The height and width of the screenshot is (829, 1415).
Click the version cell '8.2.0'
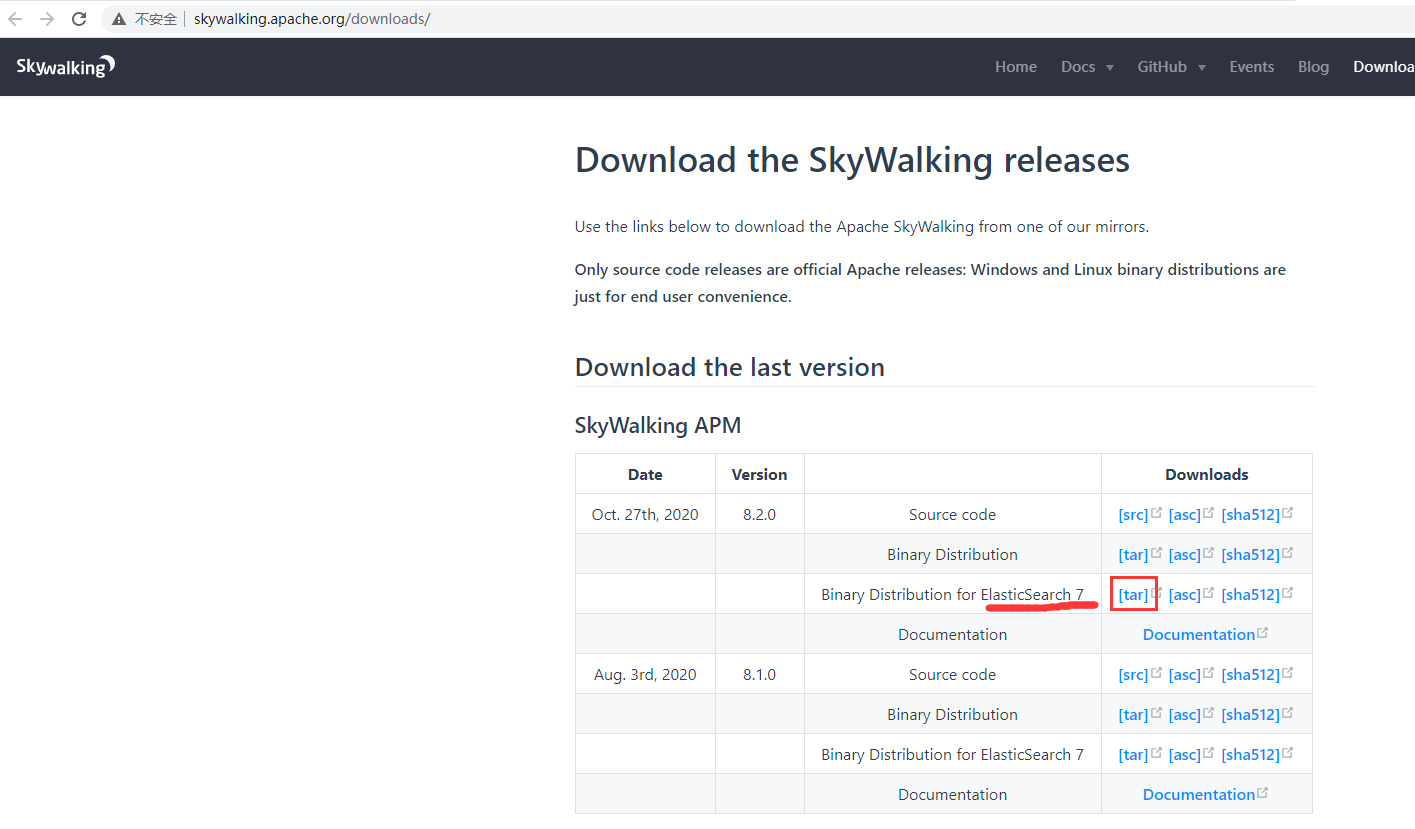pyautogui.click(x=759, y=515)
